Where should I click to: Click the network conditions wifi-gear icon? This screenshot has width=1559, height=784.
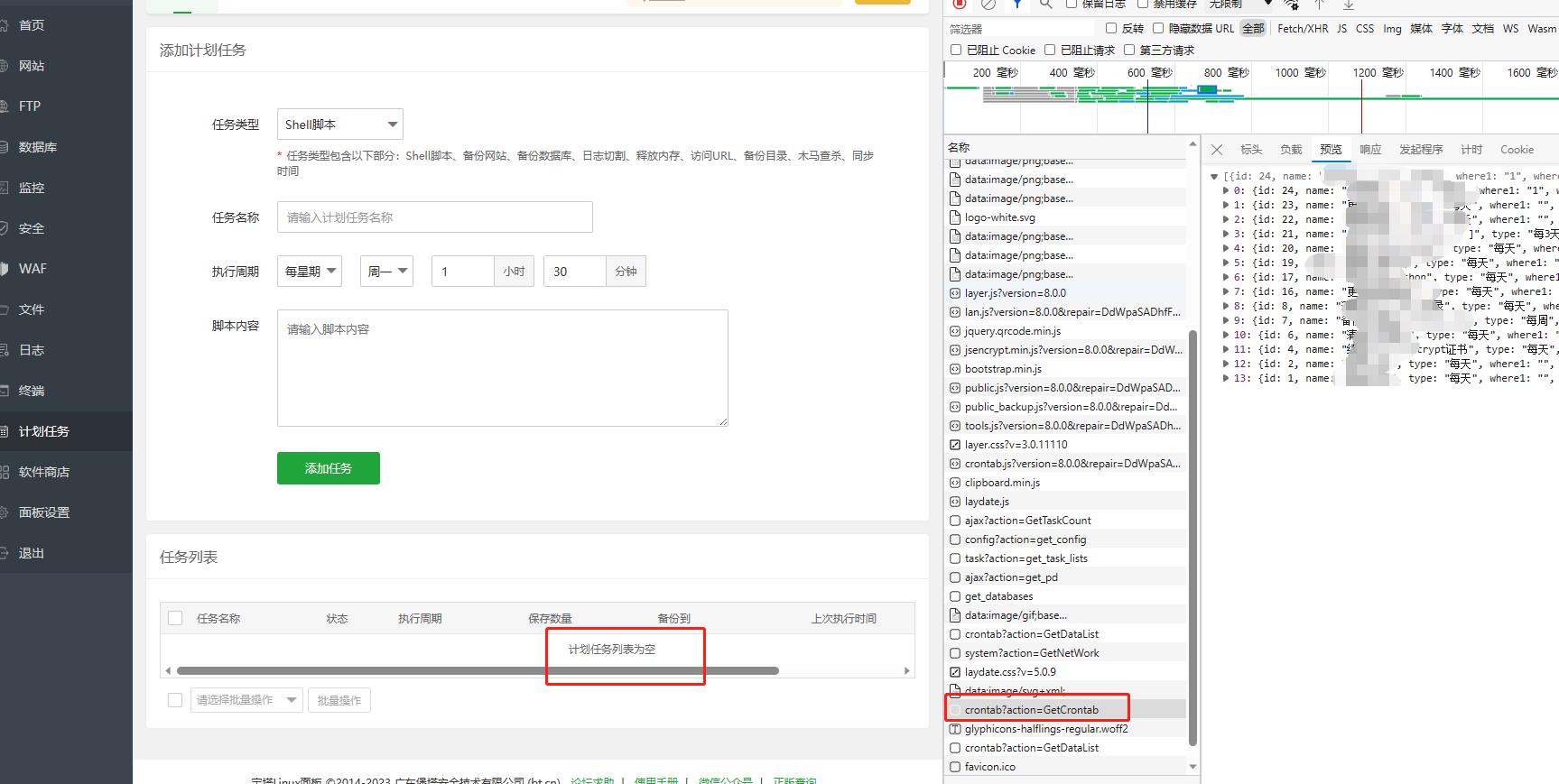coord(1292,5)
